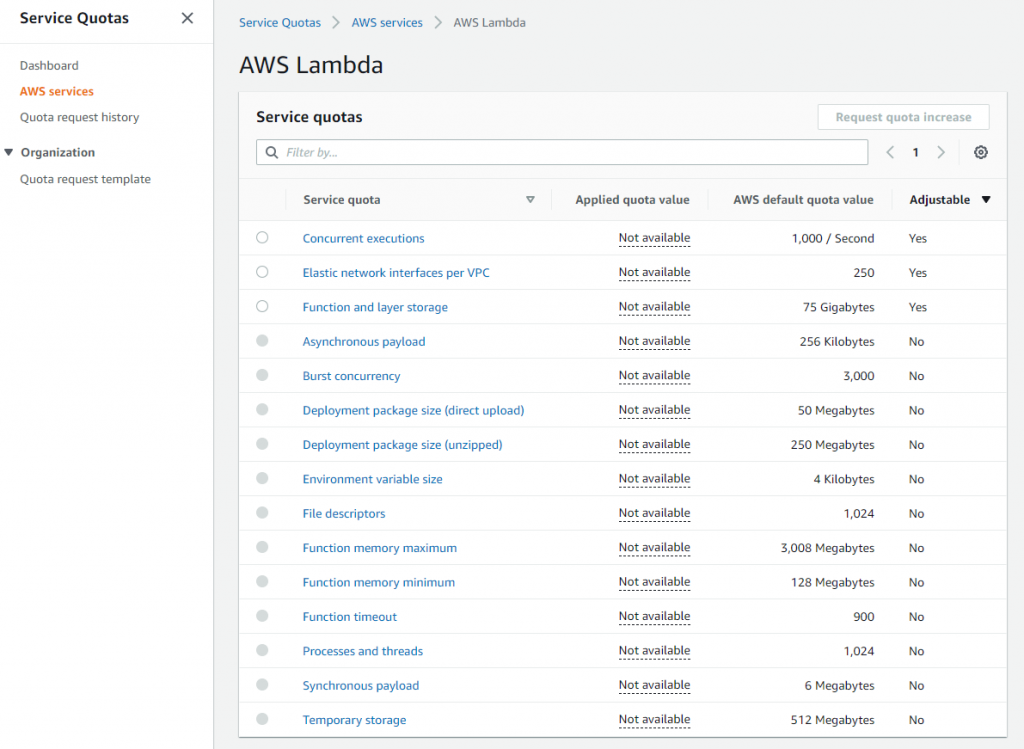Open the Quota request template page
Viewport: 1024px width, 749px height.
85,178
